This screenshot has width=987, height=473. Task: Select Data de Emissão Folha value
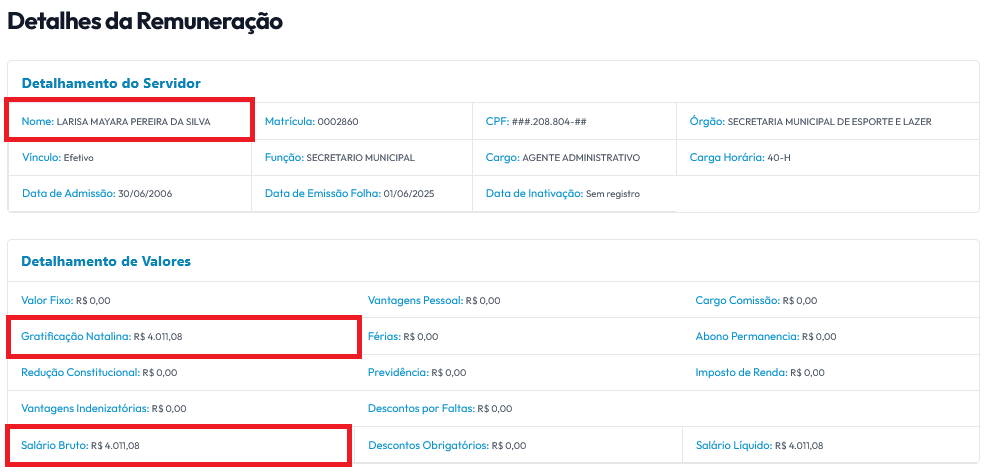point(409,193)
